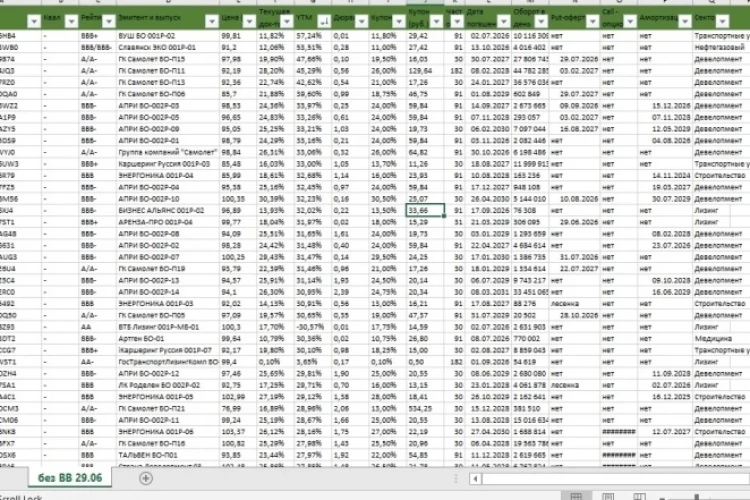750x500 pixels.
Task: Click the horizontal scrollbar track
Action: (x=615, y=478)
